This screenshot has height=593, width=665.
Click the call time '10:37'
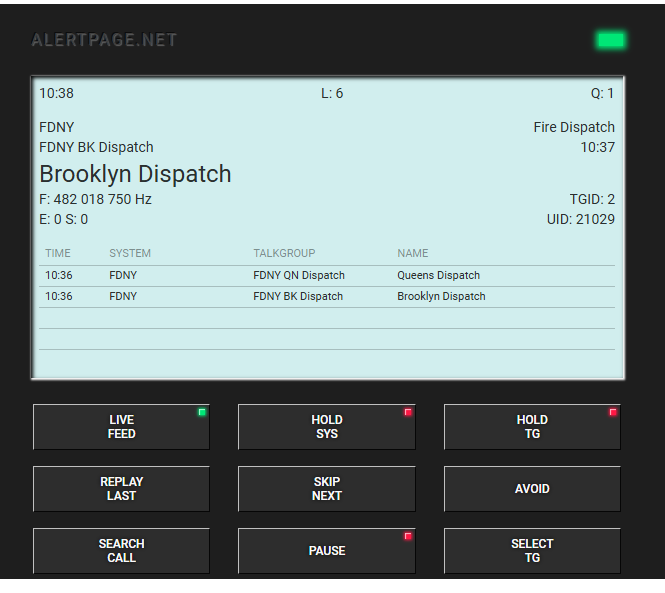point(598,147)
